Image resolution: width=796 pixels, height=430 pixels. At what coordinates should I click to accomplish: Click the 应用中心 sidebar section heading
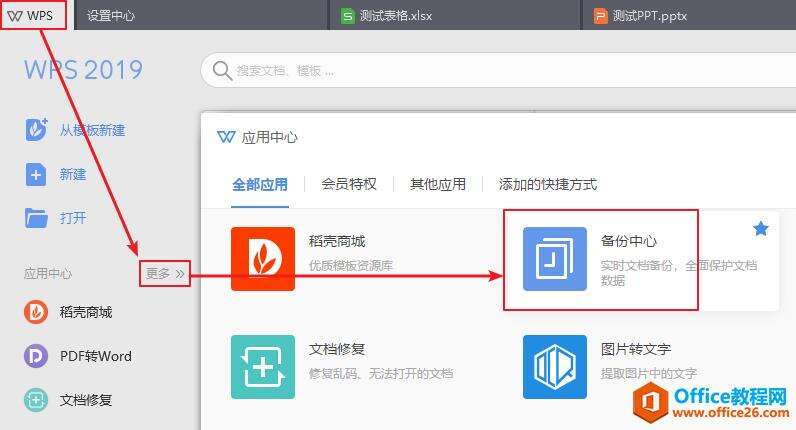(x=48, y=274)
